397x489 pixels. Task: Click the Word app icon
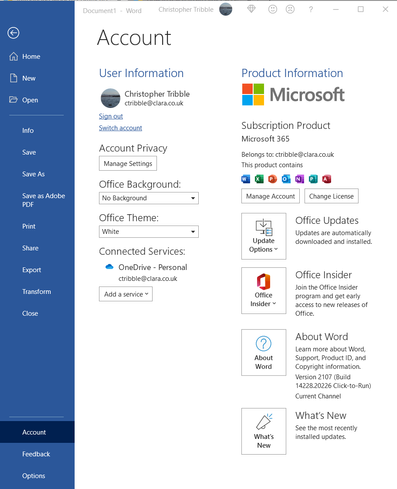246,179
